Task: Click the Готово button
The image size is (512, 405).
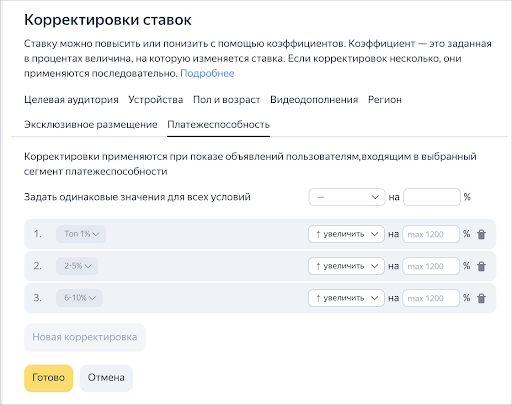Action: [49, 378]
